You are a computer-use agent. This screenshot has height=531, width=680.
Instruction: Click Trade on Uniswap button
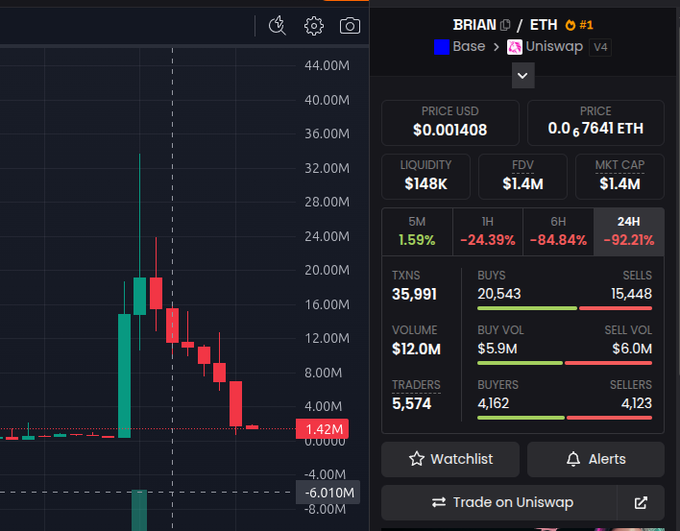coord(499,503)
